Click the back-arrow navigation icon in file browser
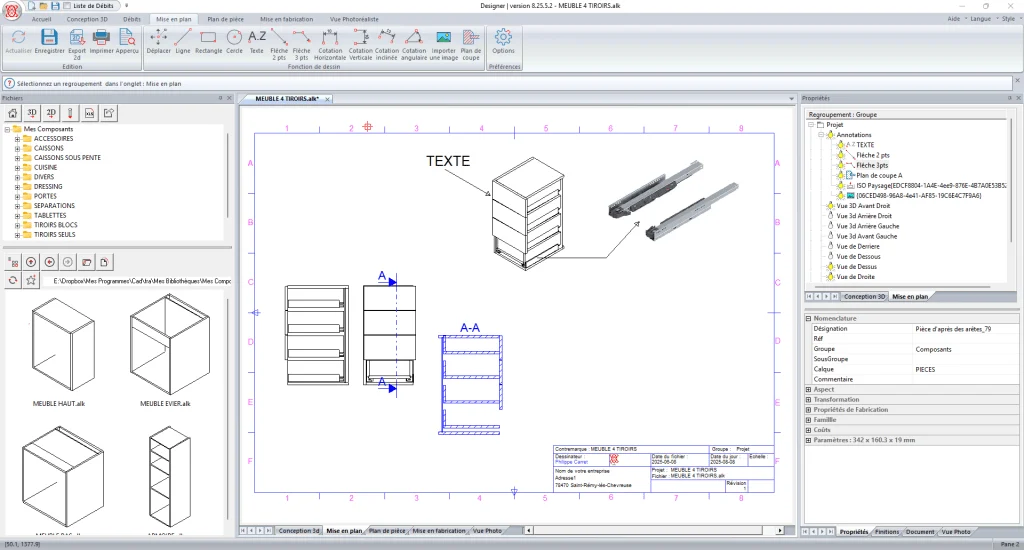This screenshot has width=1024, height=550. click(x=50, y=262)
